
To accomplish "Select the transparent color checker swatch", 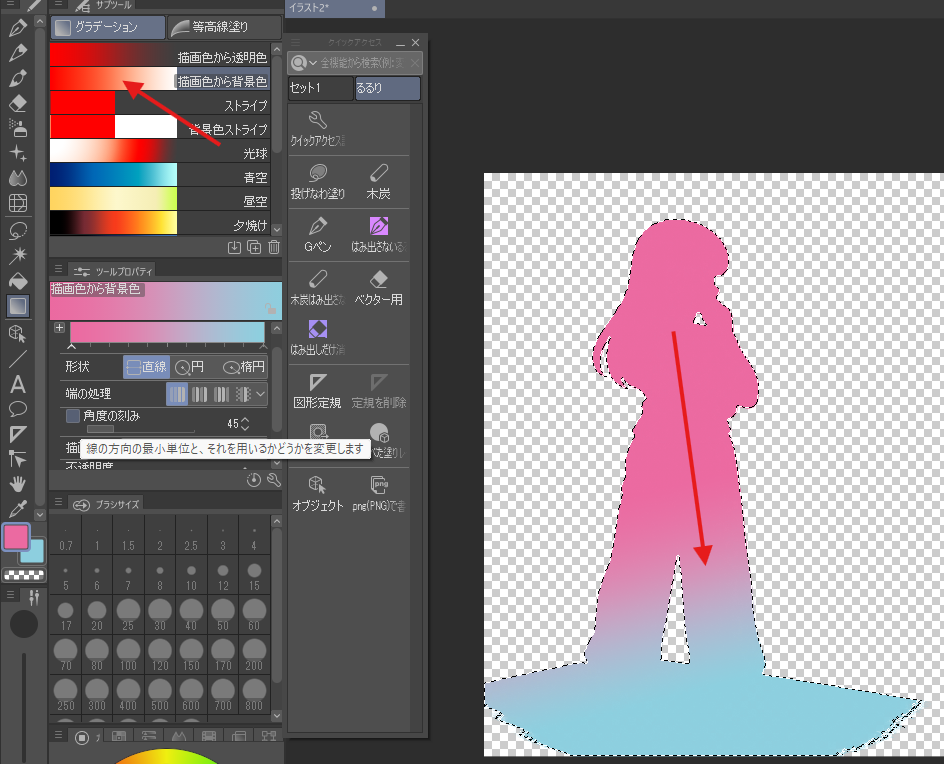I will tap(24, 575).
